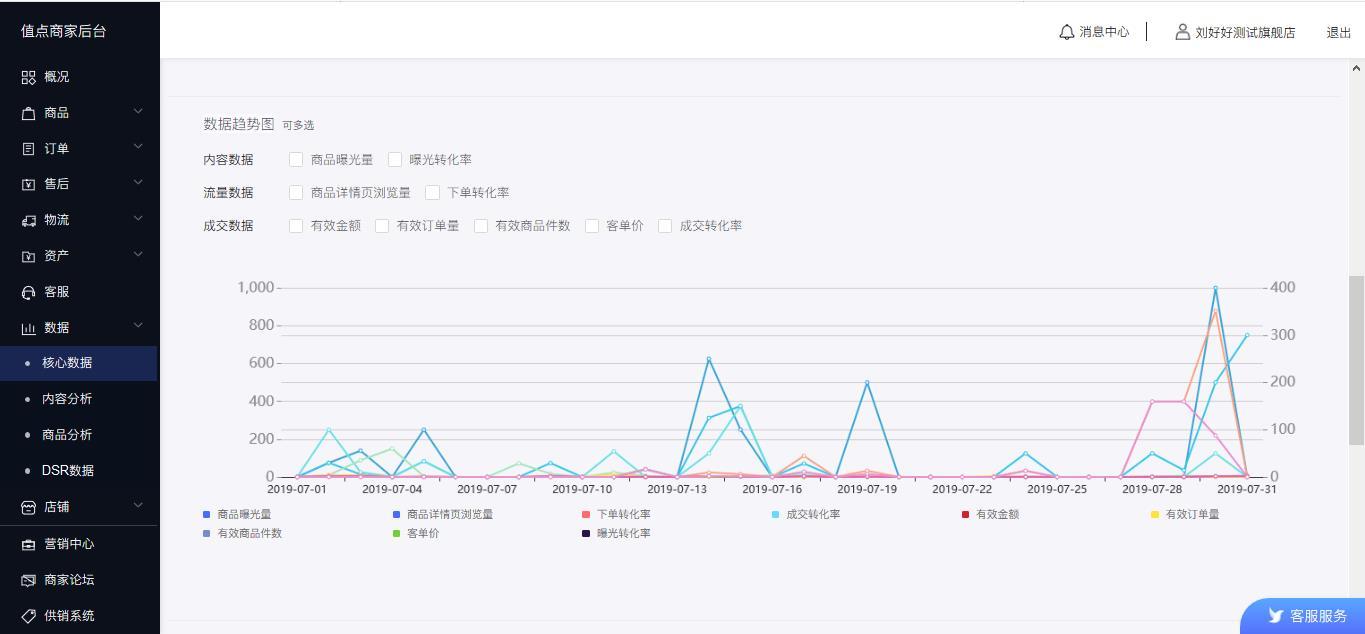Click the 消息中心 bell icon

click(x=1066, y=32)
